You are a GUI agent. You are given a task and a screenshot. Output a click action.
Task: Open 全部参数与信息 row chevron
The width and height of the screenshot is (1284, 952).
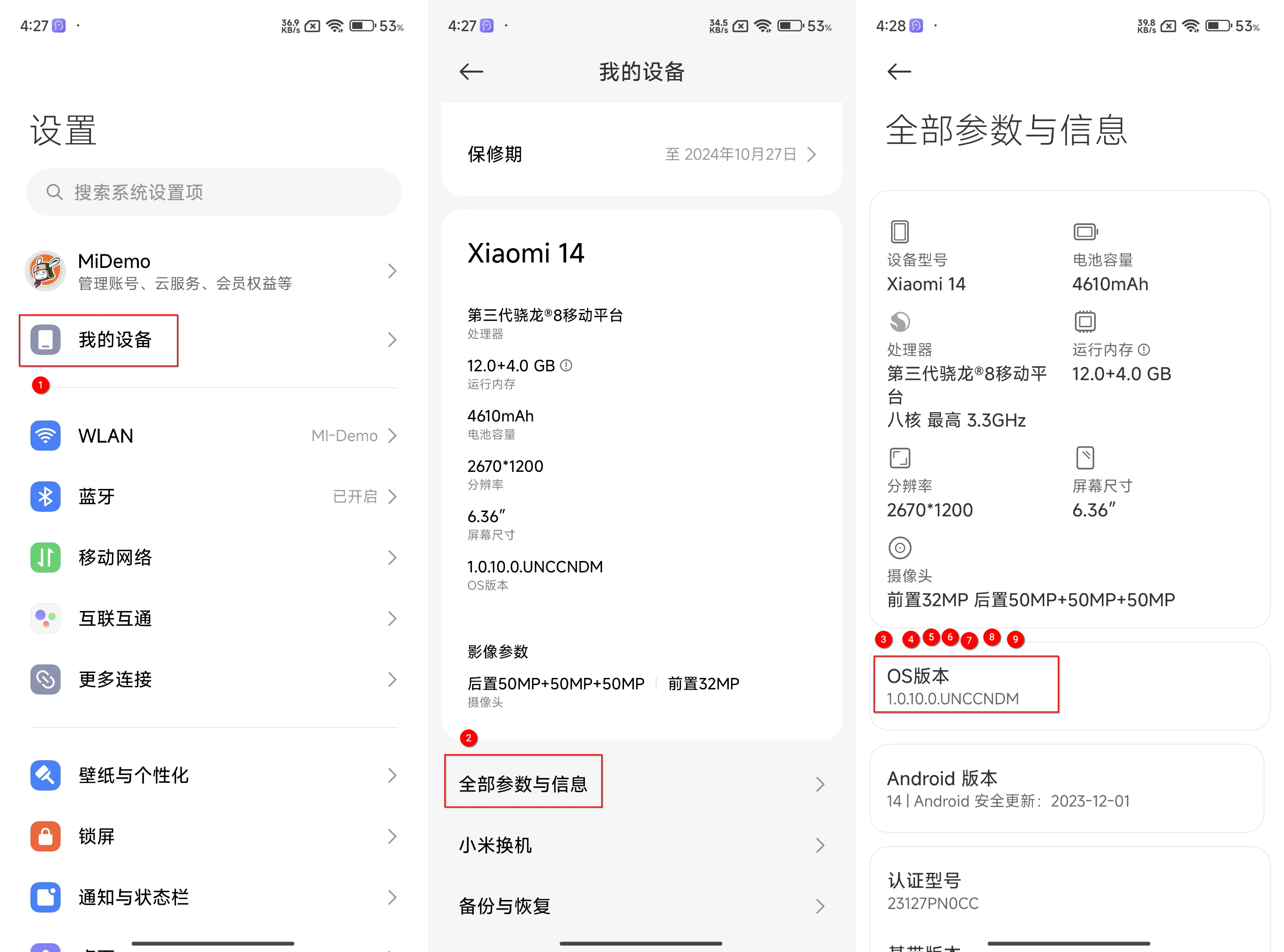click(x=820, y=784)
